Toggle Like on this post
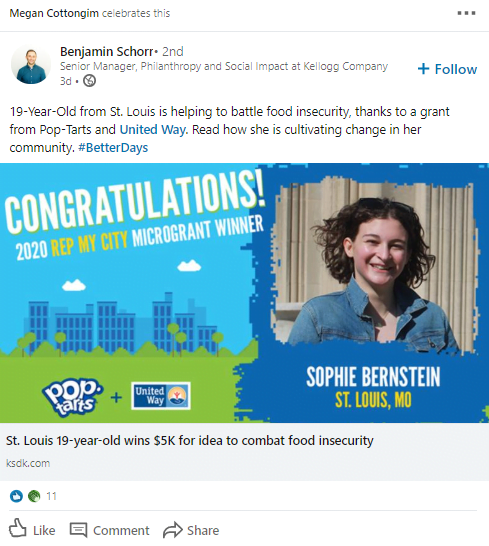489x546 pixels. pos(32,529)
